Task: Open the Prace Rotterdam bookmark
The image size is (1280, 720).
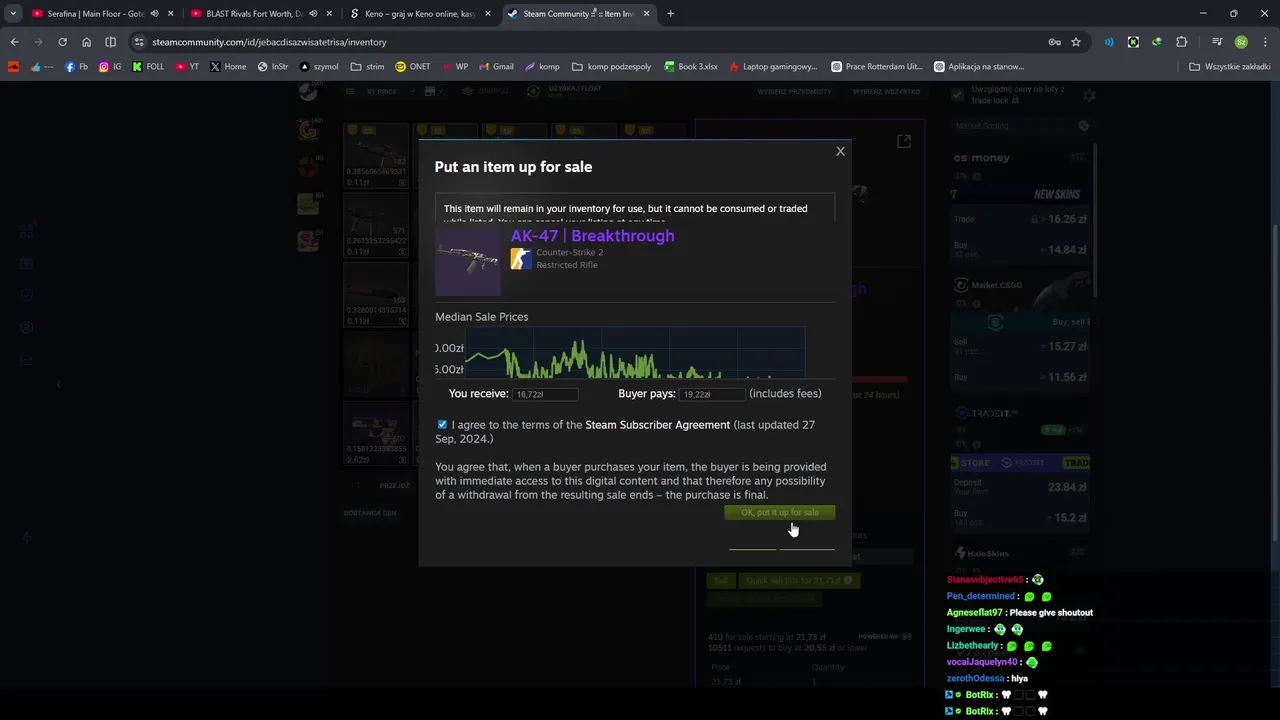Action: [x=877, y=67]
